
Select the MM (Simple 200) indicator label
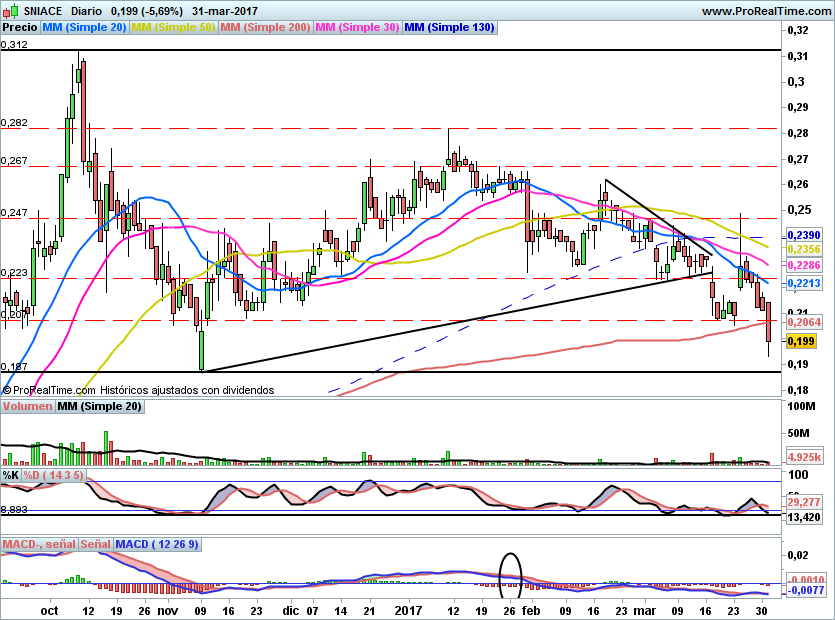point(265,28)
